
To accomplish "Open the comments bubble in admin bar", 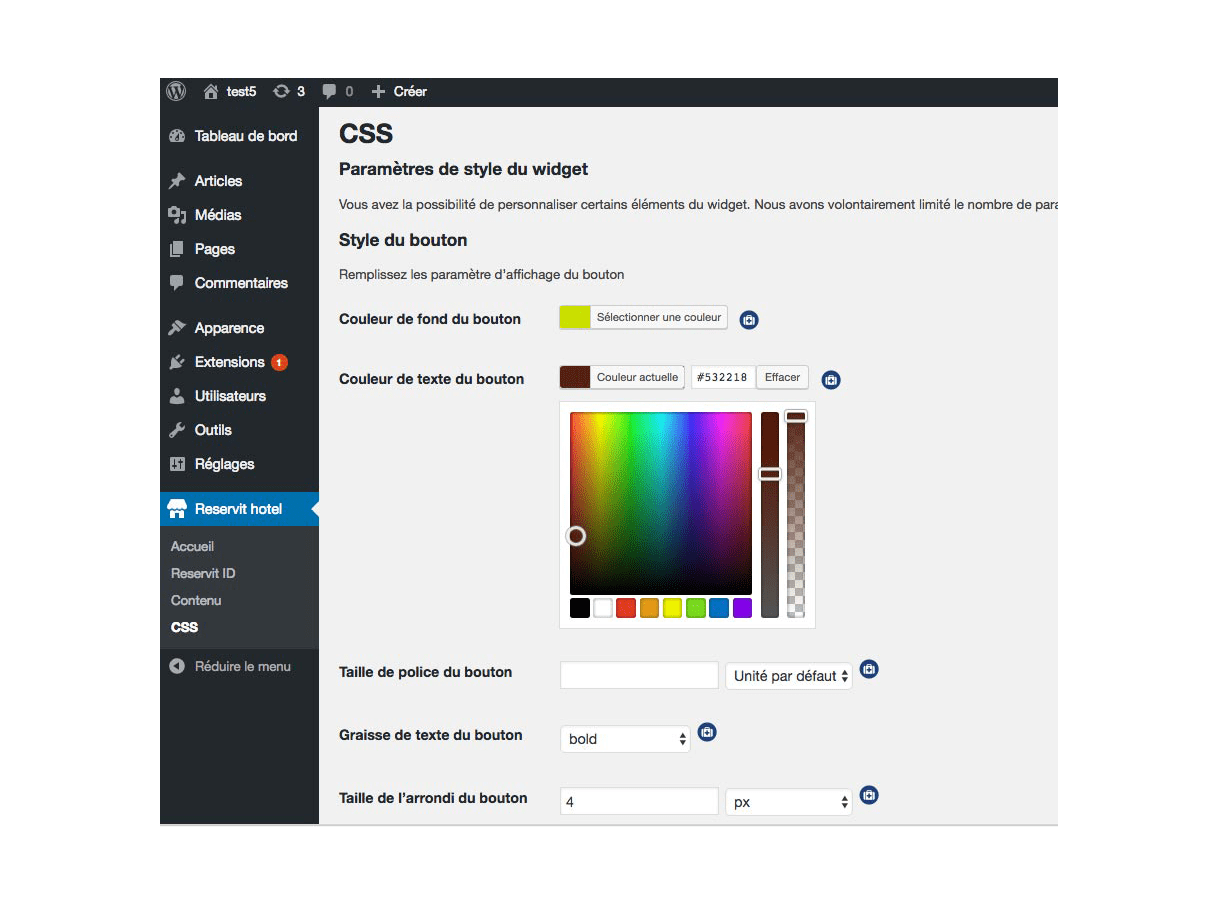I will pos(329,92).
